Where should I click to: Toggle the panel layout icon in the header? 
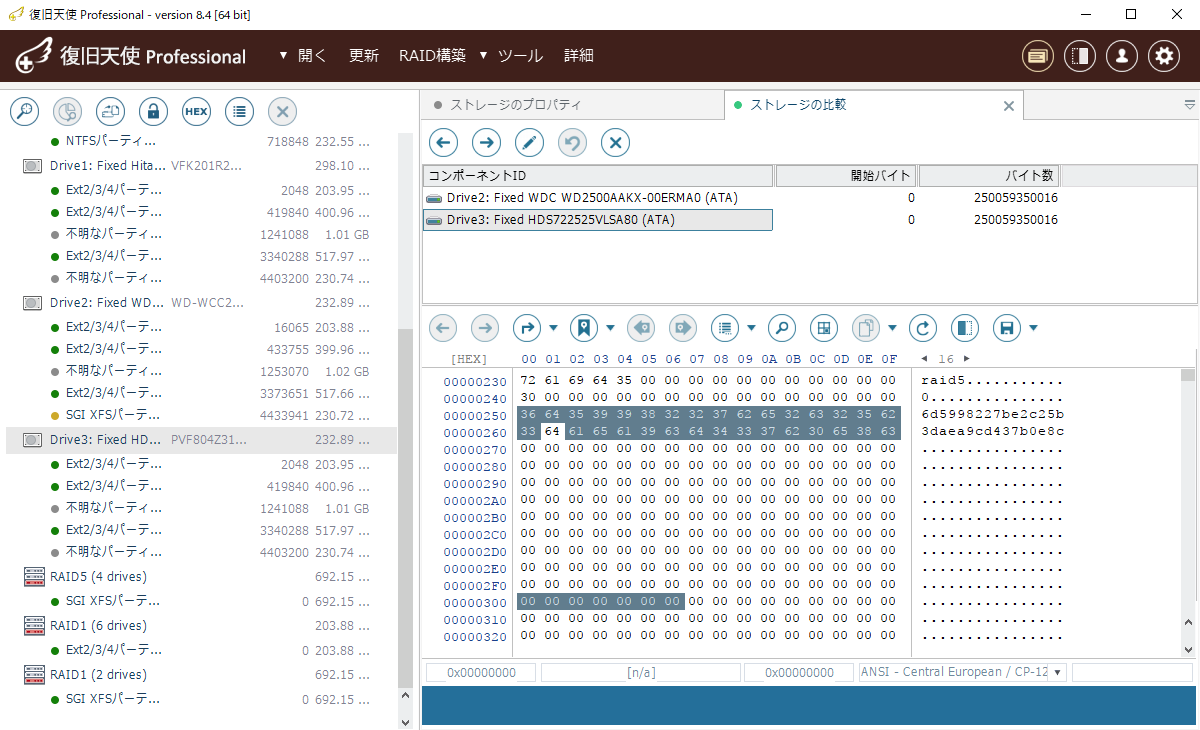point(1080,56)
